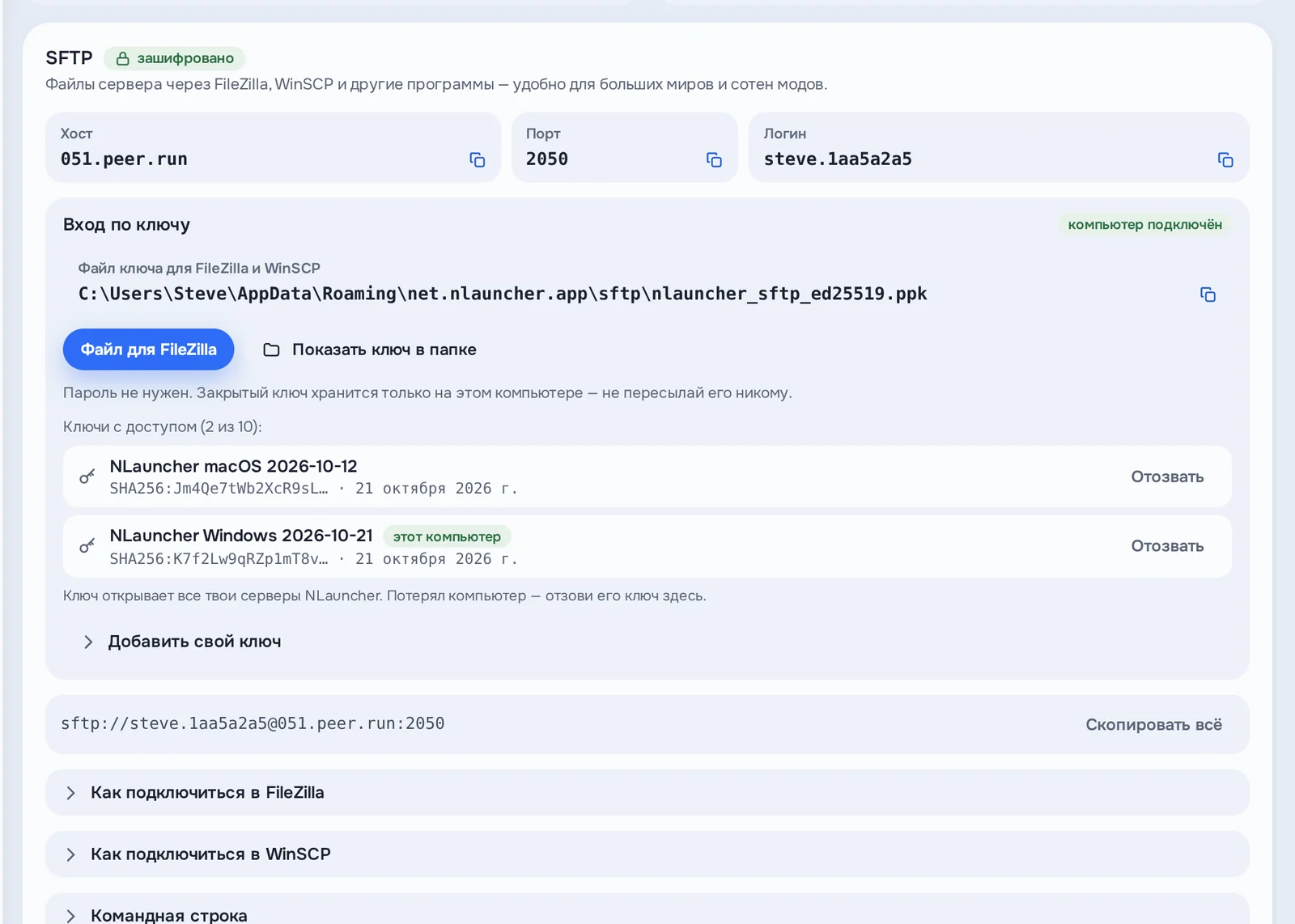Open Показать ключ в папке
Screen dimensions: 1295x924
click(370, 350)
